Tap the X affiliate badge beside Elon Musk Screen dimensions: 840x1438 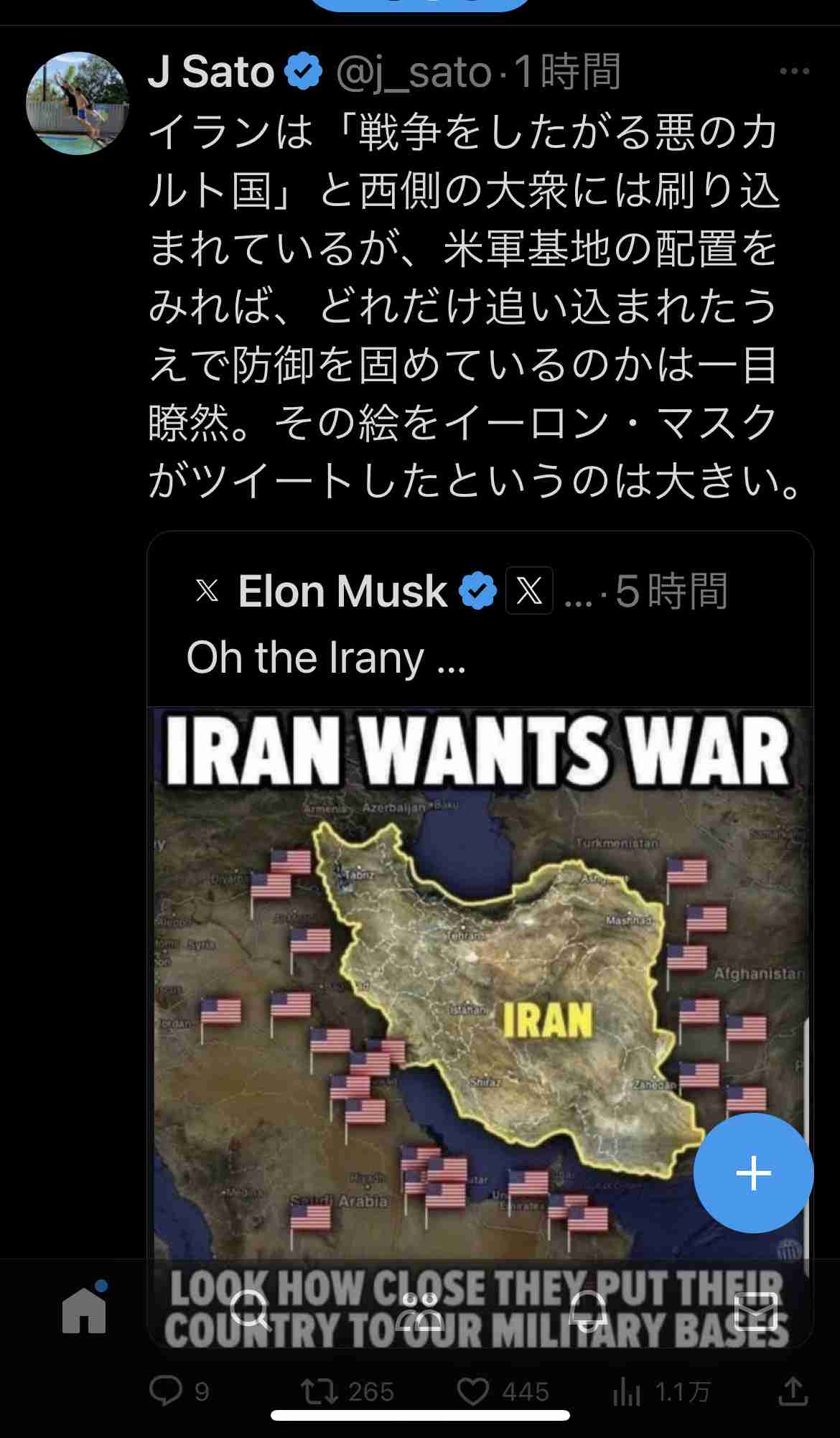[529, 590]
